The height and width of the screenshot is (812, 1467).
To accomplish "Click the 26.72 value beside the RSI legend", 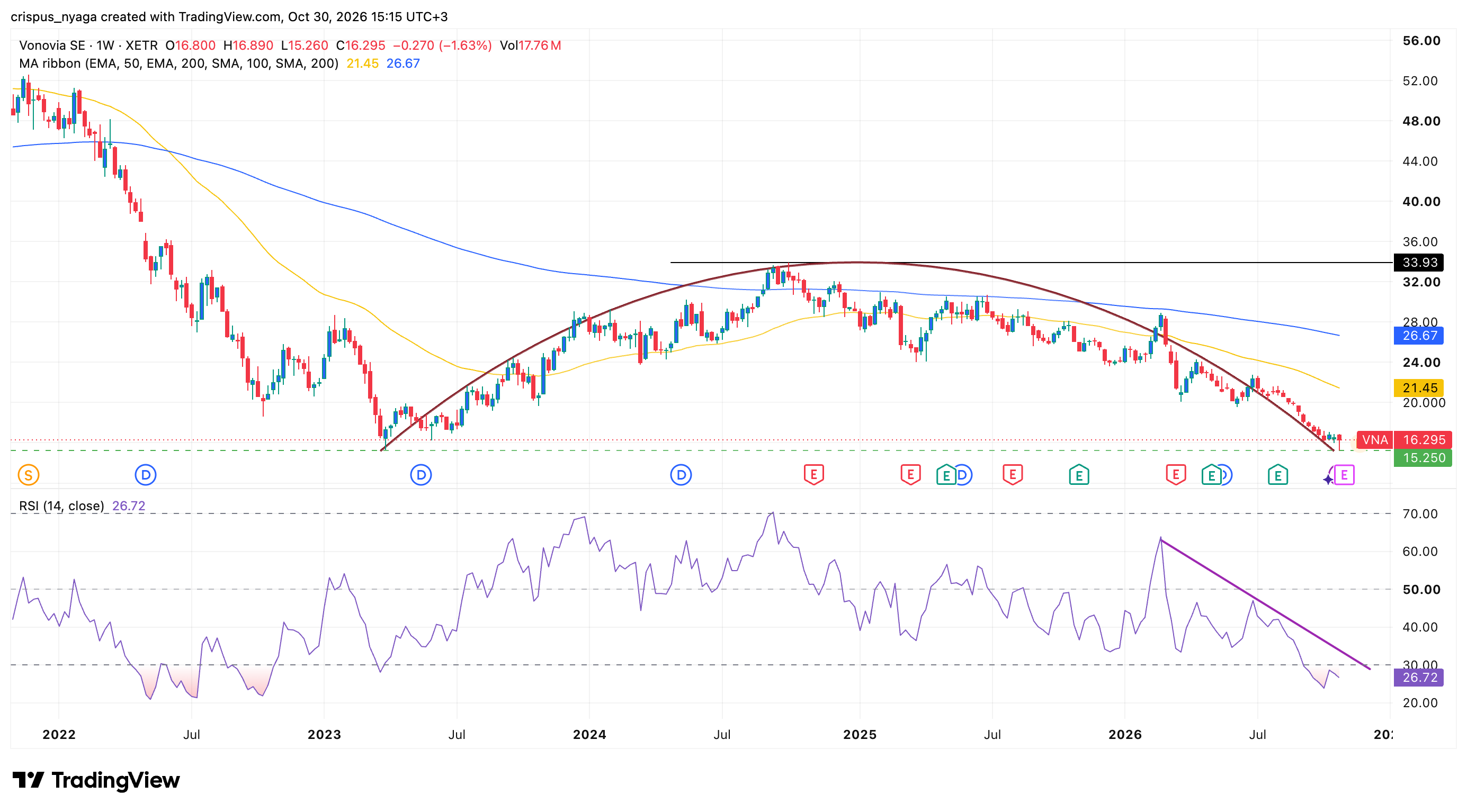I will [x=129, y=506].
